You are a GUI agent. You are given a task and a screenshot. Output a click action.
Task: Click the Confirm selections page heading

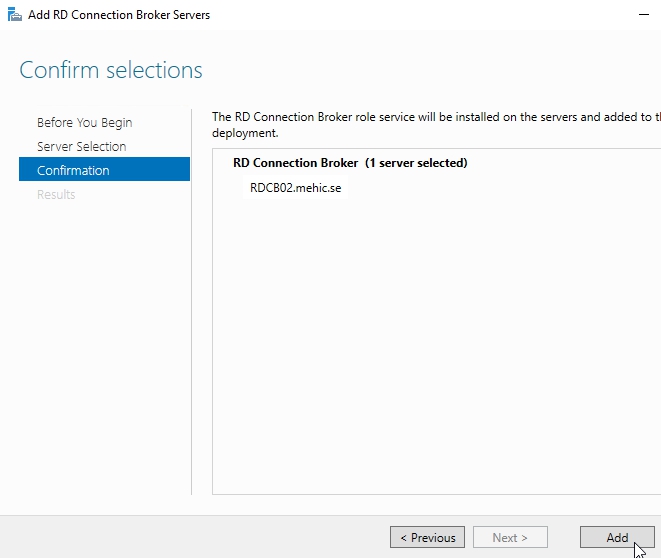coord(111,70)
